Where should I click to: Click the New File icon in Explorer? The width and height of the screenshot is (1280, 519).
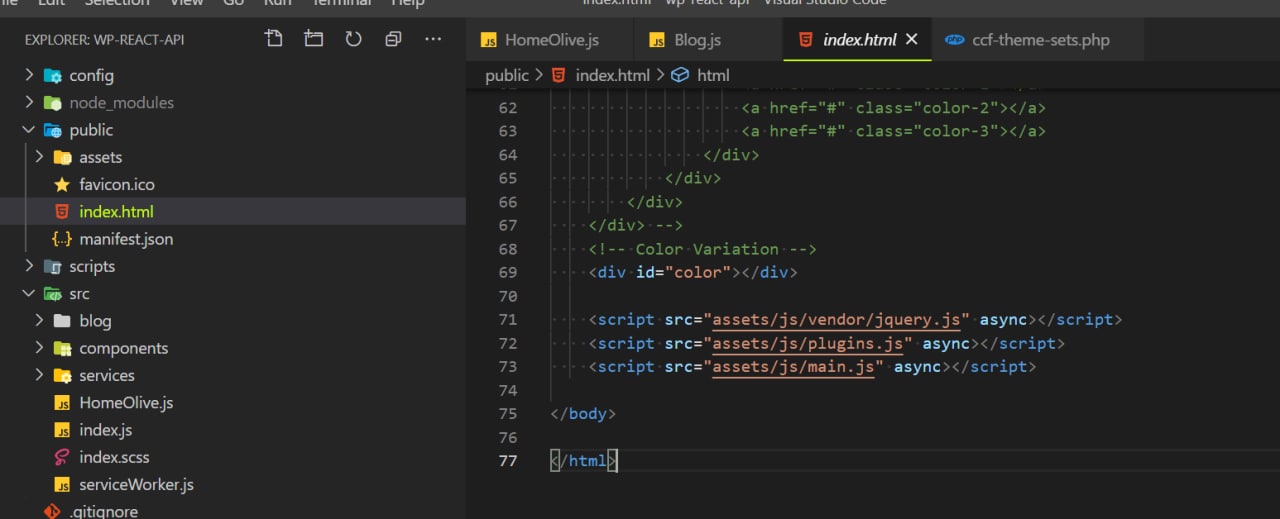[273, 39]
